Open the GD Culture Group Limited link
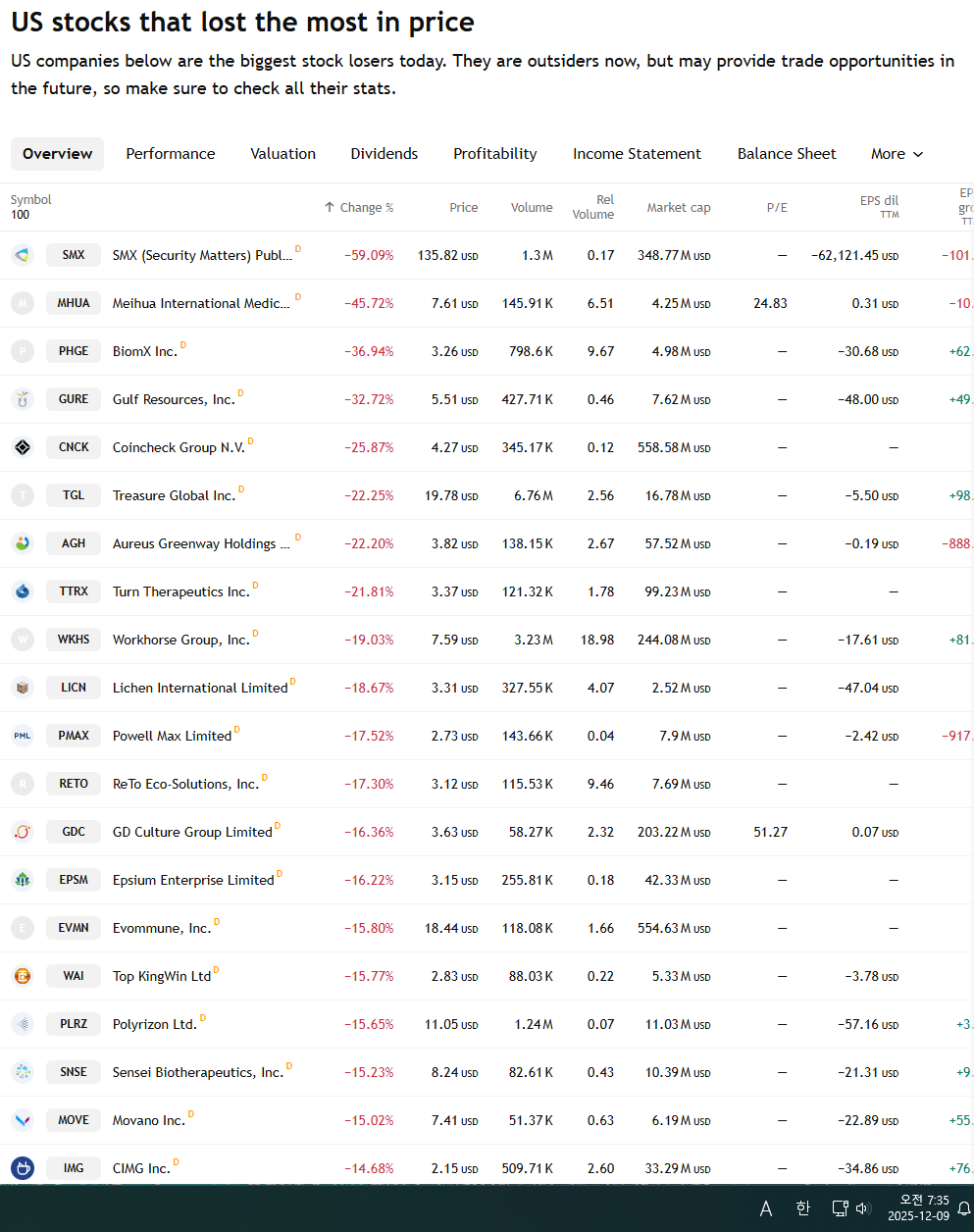The height and width of the screenshot is (1232, 974). tap(192, 832)
